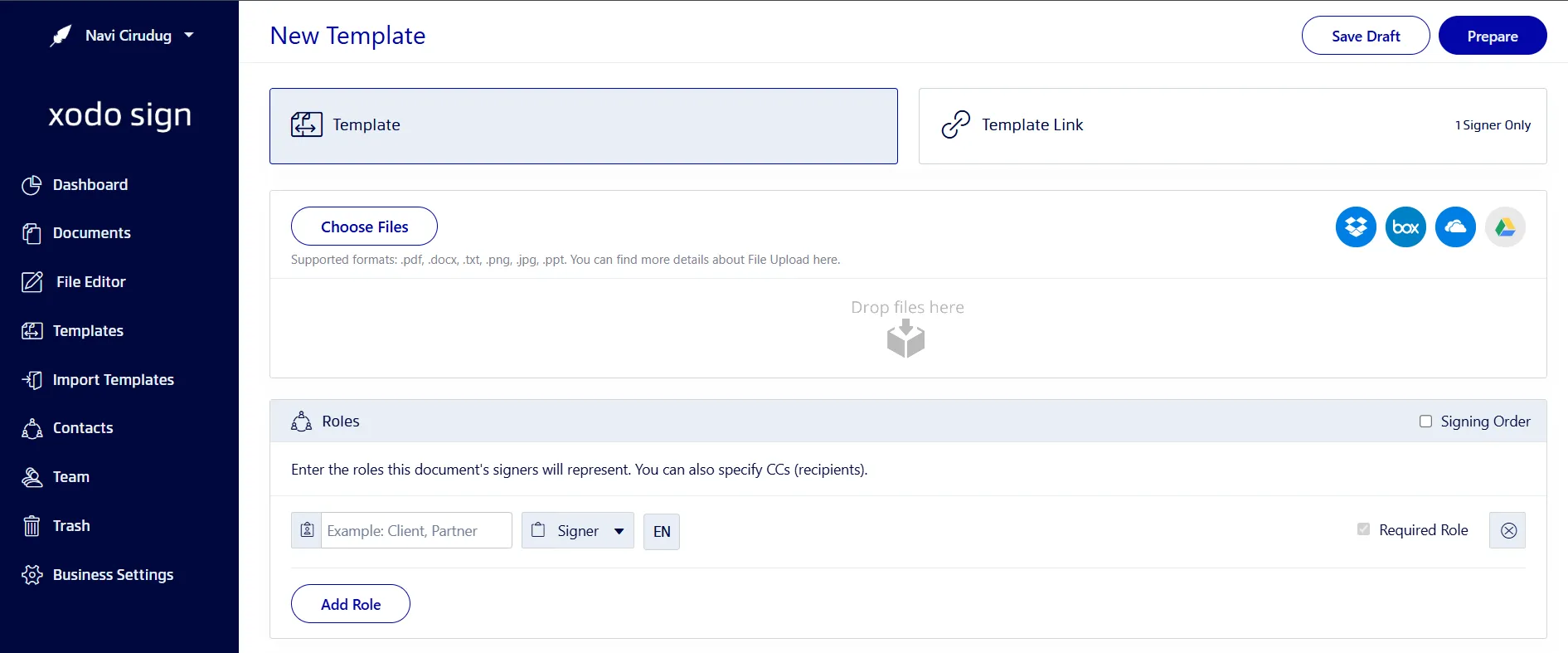Click the Template card icon
The width and height of the screenshot is (1568, 653).
click(x=307, y=124)
